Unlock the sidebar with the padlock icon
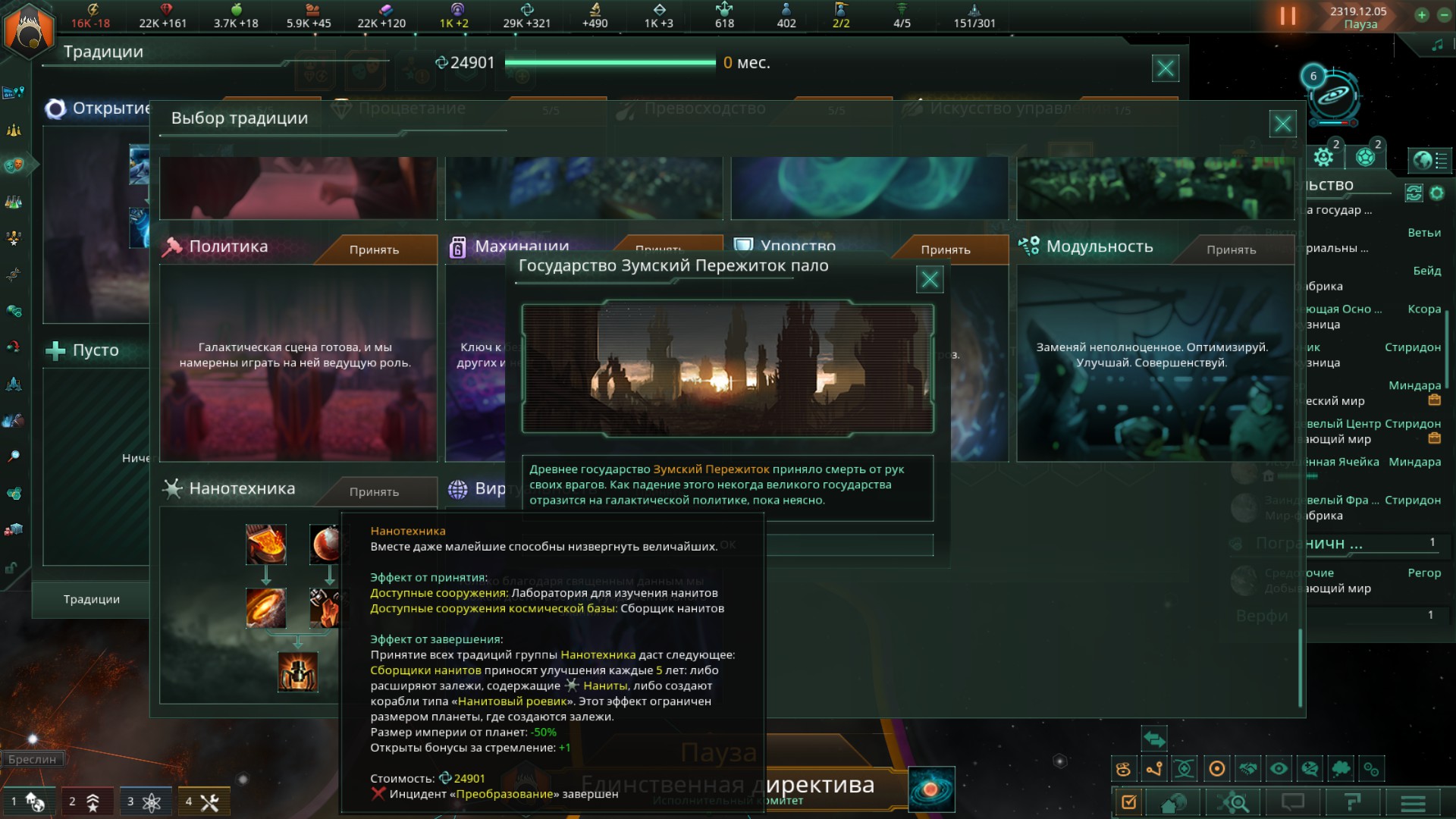This screenshot has width=1456, height=819. [12, 567]
